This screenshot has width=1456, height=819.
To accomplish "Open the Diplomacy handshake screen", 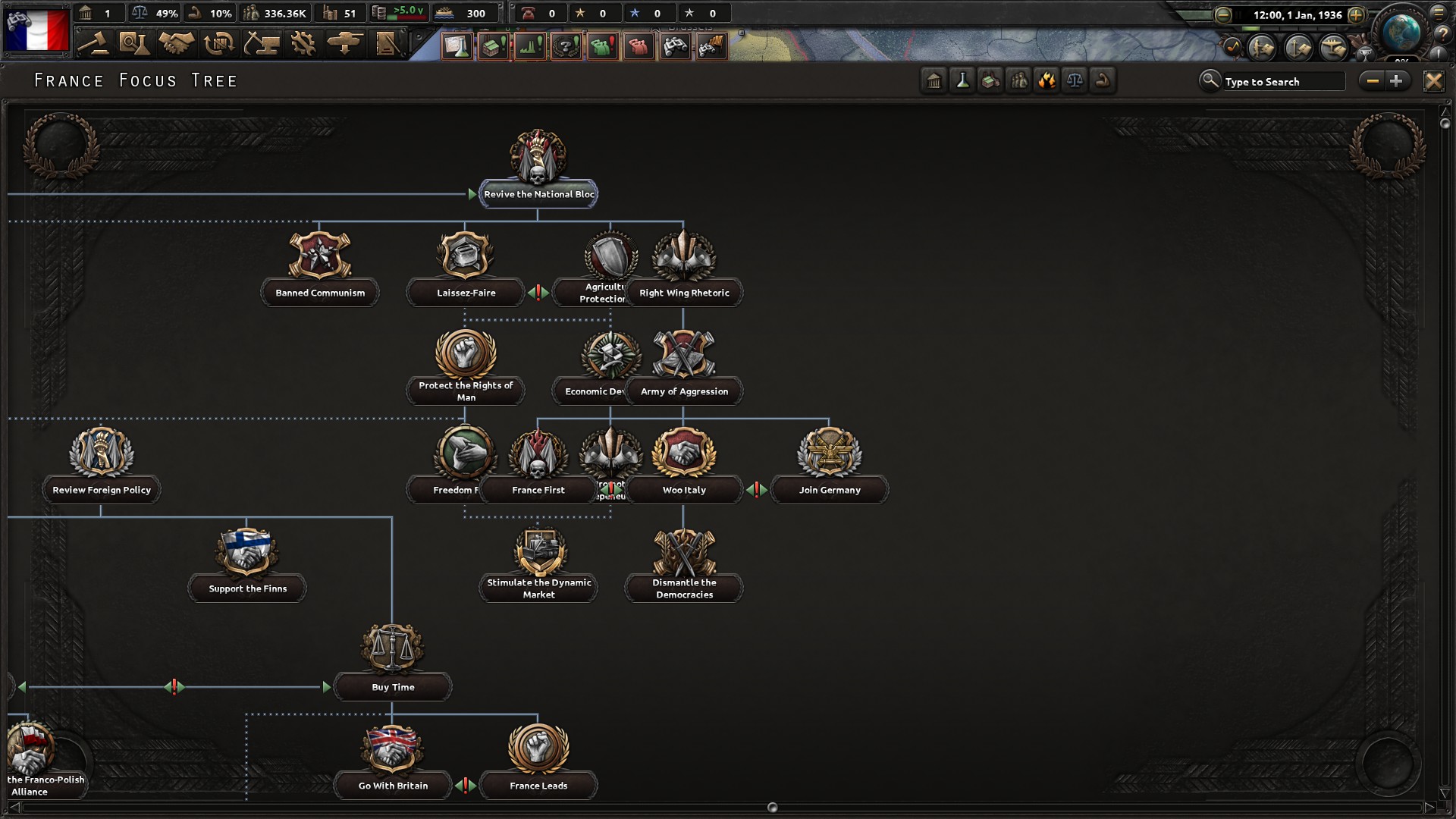I will click(x=176, y=44).
